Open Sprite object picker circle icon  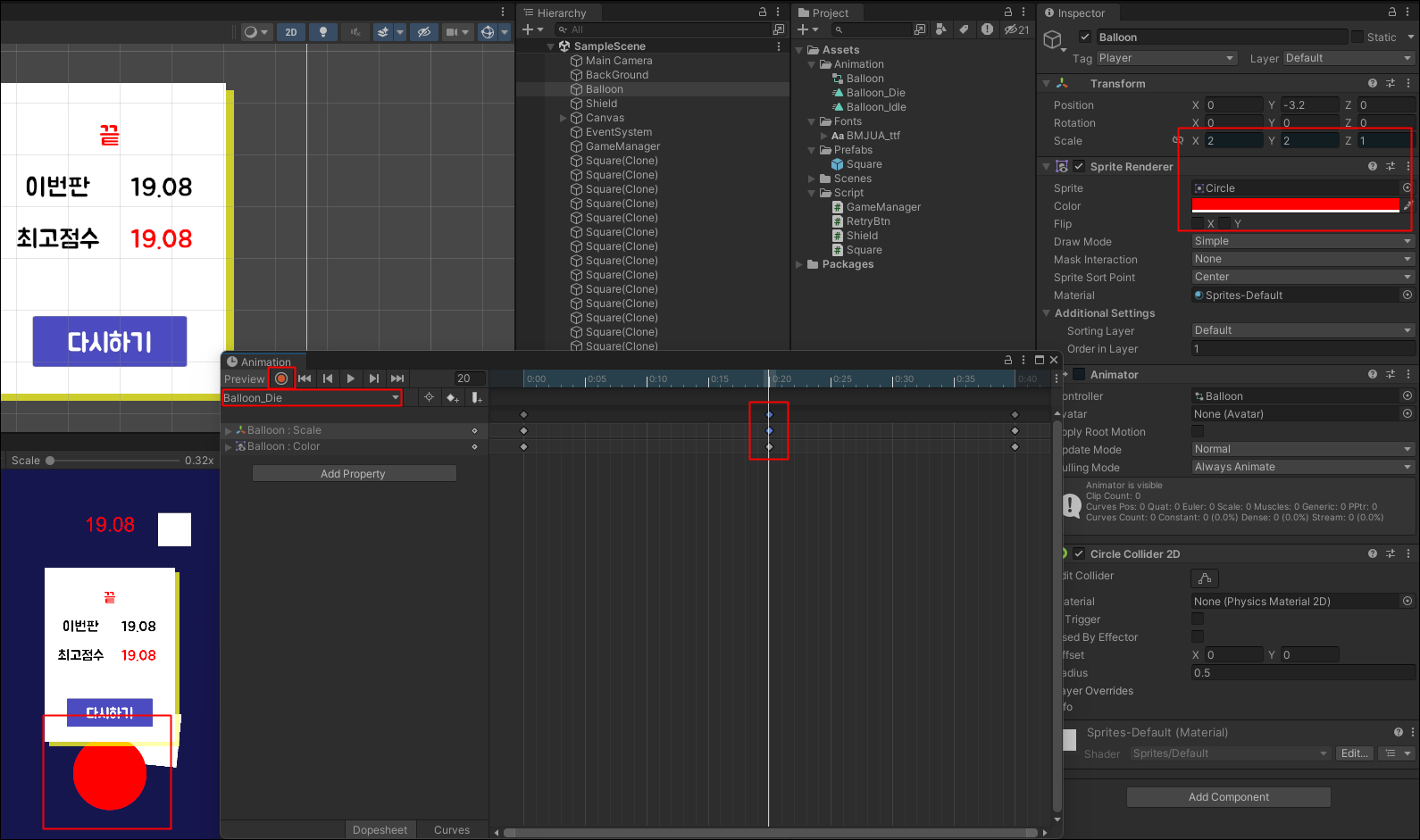coord(1407,187)
